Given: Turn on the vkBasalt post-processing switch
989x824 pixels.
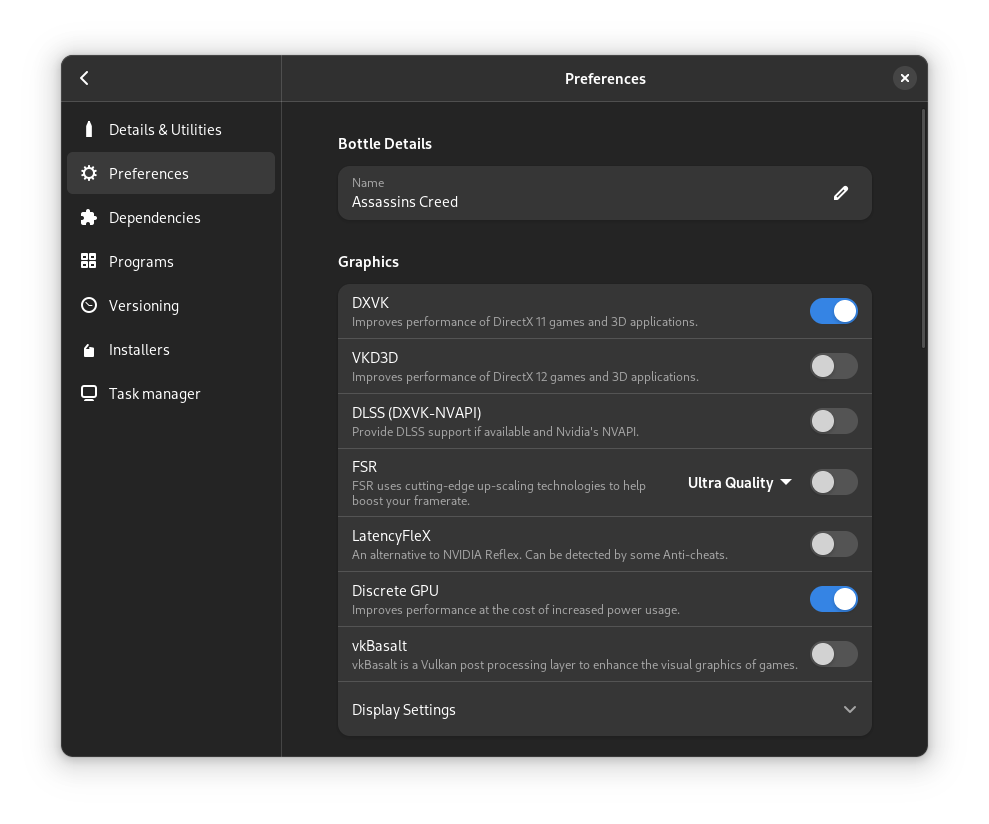Looking at the screenshot, I should [834, 654].
